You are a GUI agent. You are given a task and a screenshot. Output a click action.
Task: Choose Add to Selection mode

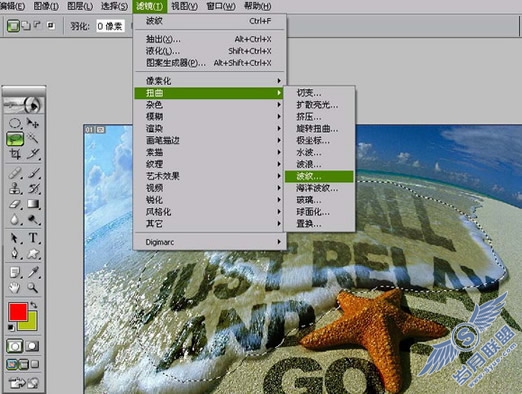(26, 26)
